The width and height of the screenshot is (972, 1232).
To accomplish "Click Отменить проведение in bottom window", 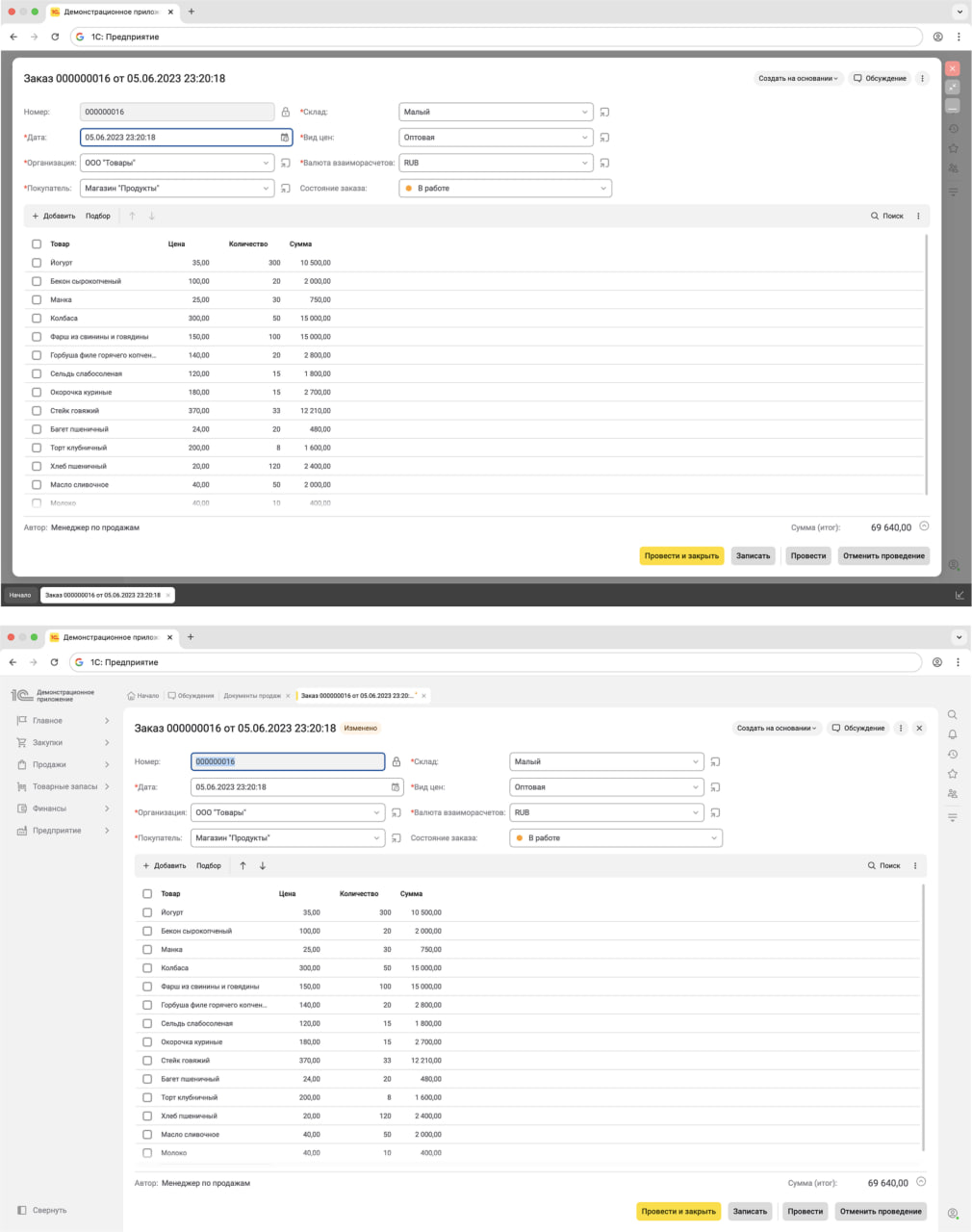I will [881, 1211].
